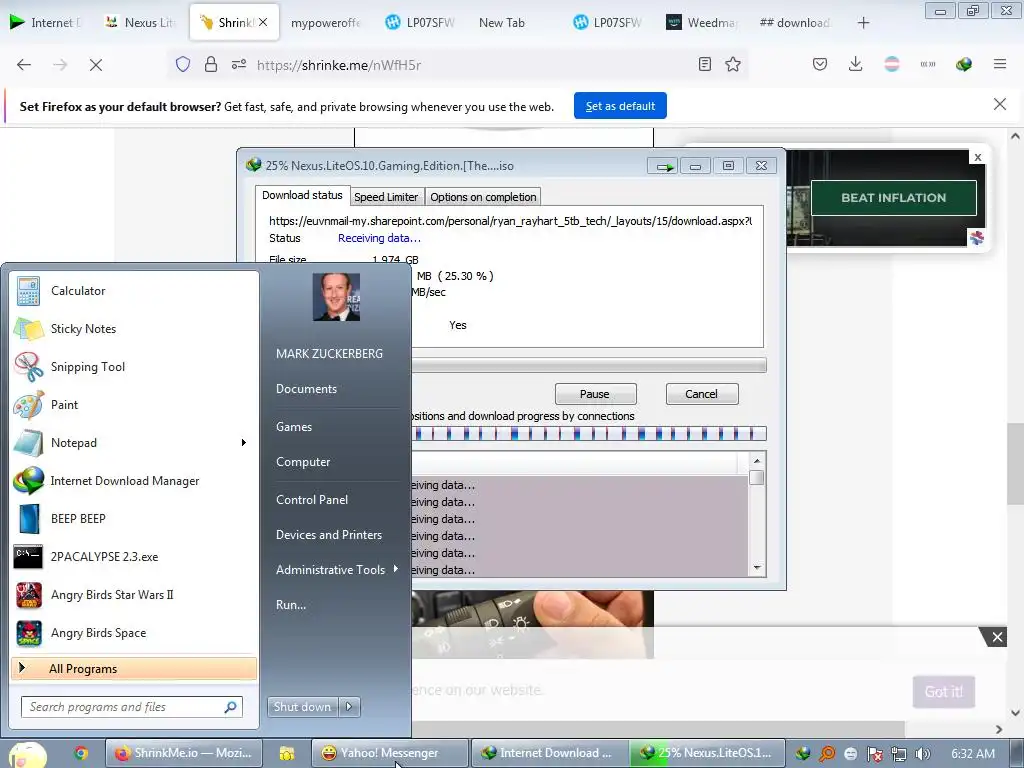The image size is (1024, 768).
Task: Run 2PACALYPSE 2.3.exe from Start menu
Action: click(134, 556)
